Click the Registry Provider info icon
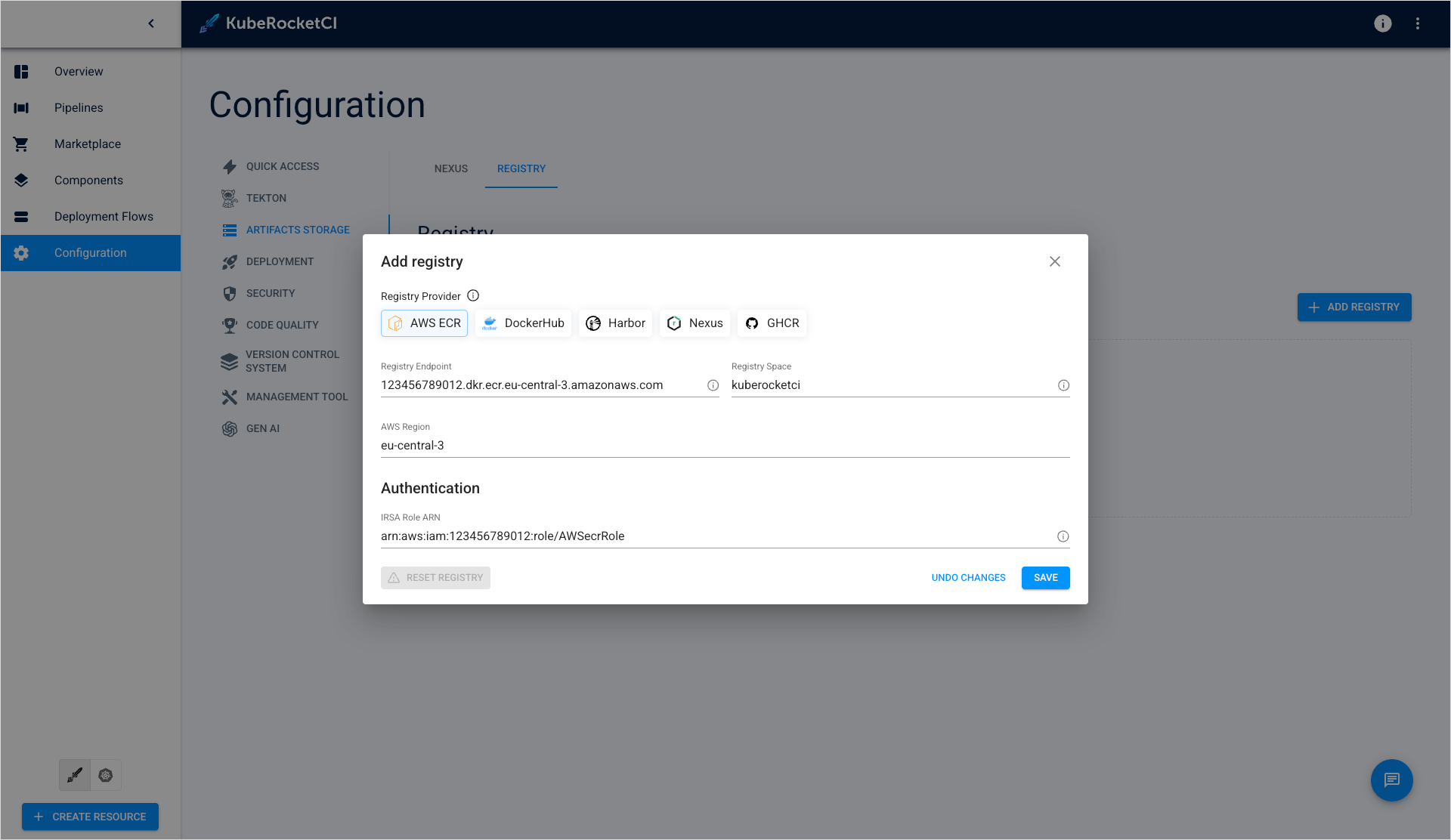The width and height of the screenshot is (1451, 840). pos(474,296)
